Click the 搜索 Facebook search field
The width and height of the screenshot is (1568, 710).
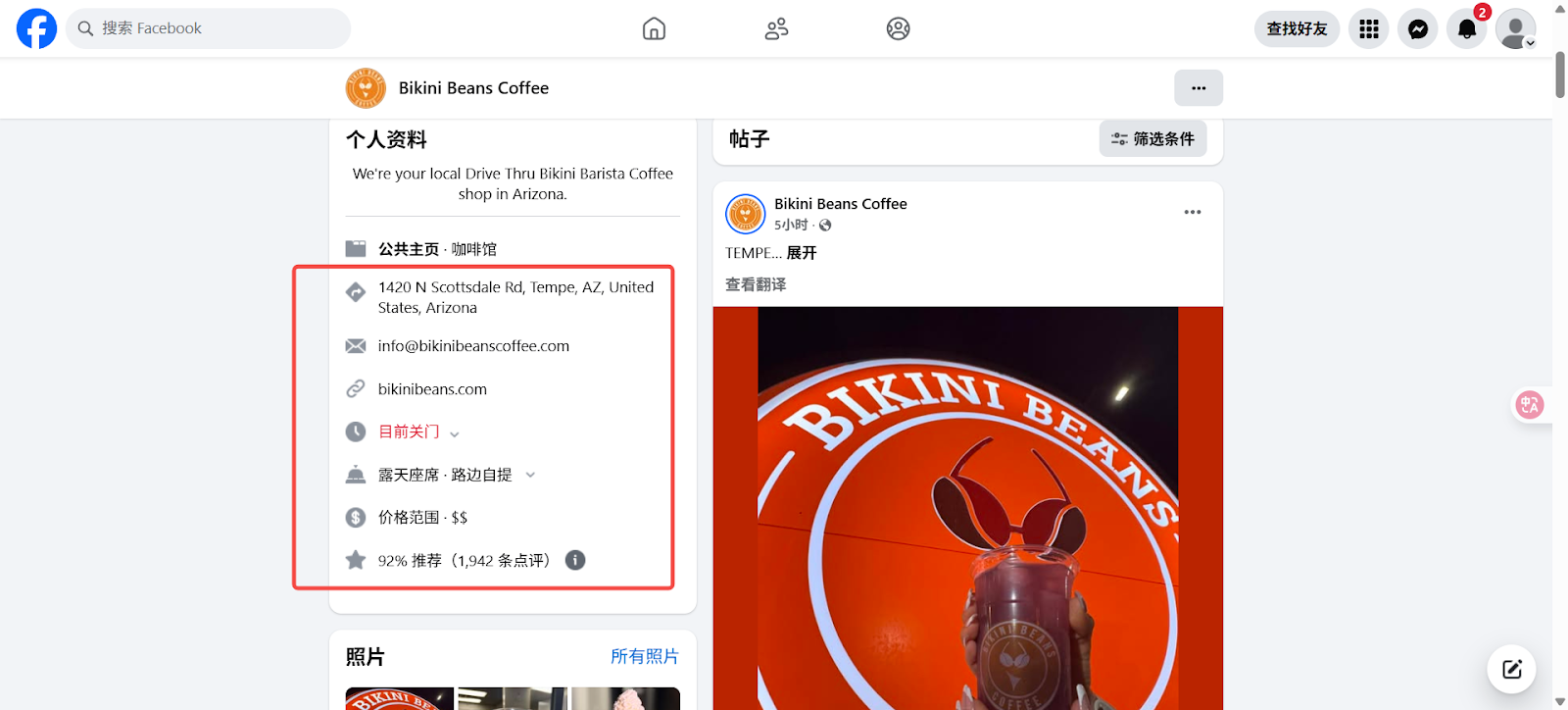[209, 28]
